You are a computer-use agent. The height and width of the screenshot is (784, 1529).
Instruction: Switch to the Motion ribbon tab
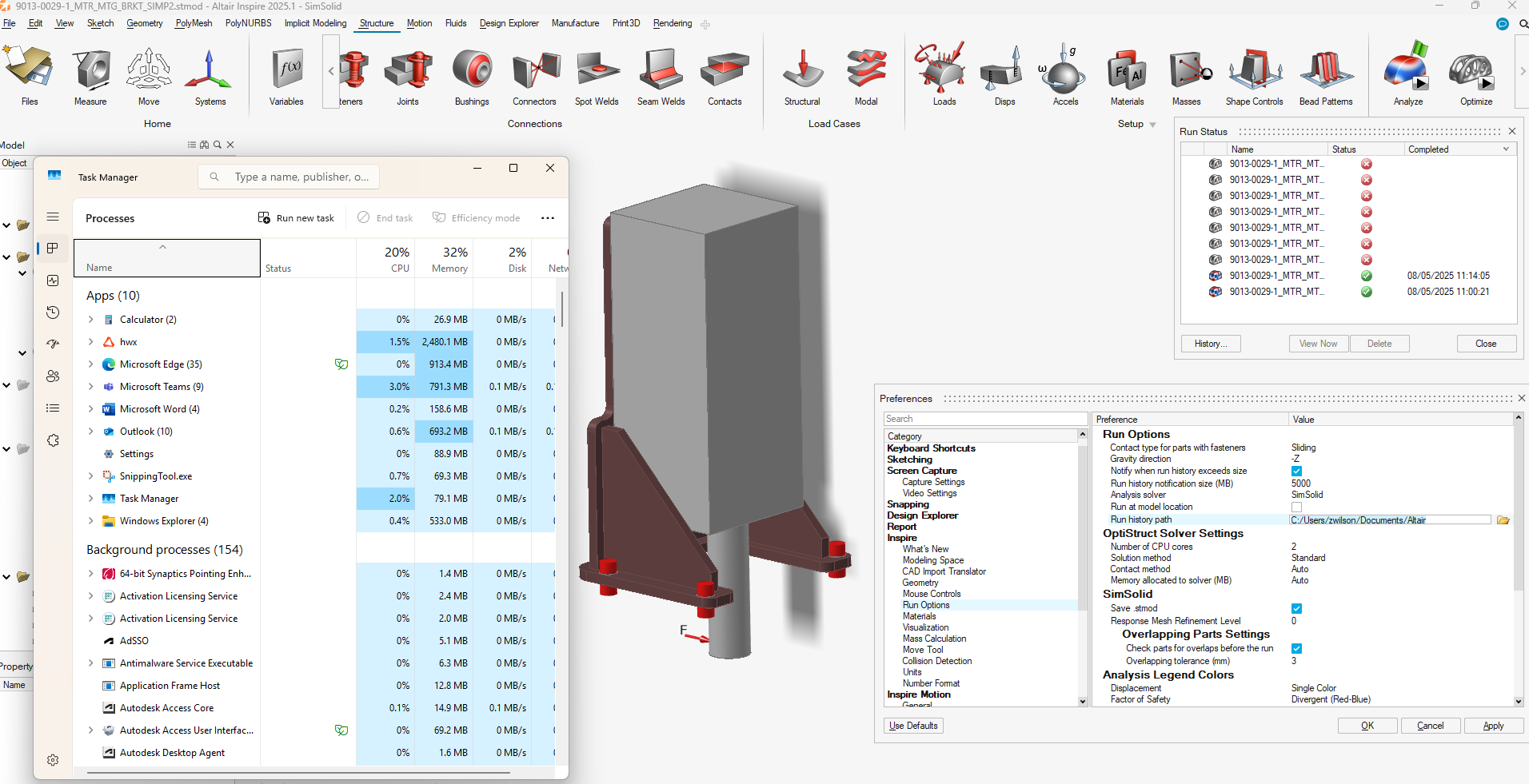[419, 23]
